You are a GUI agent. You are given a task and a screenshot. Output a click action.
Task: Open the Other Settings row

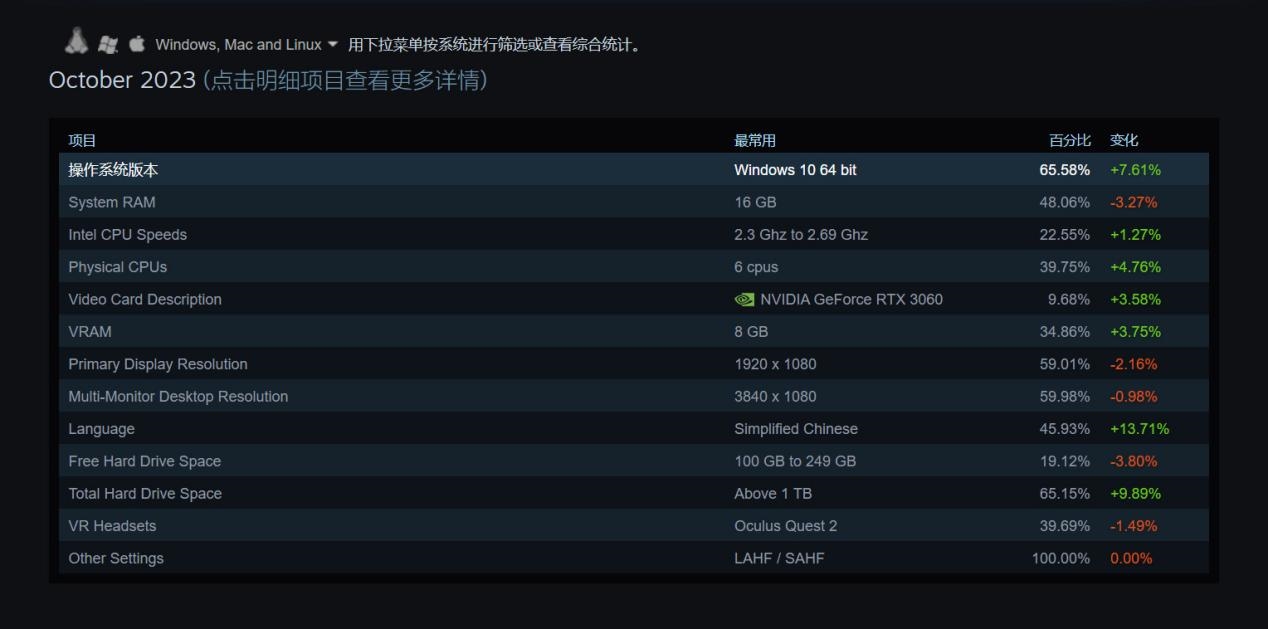(x=116, y=558)
